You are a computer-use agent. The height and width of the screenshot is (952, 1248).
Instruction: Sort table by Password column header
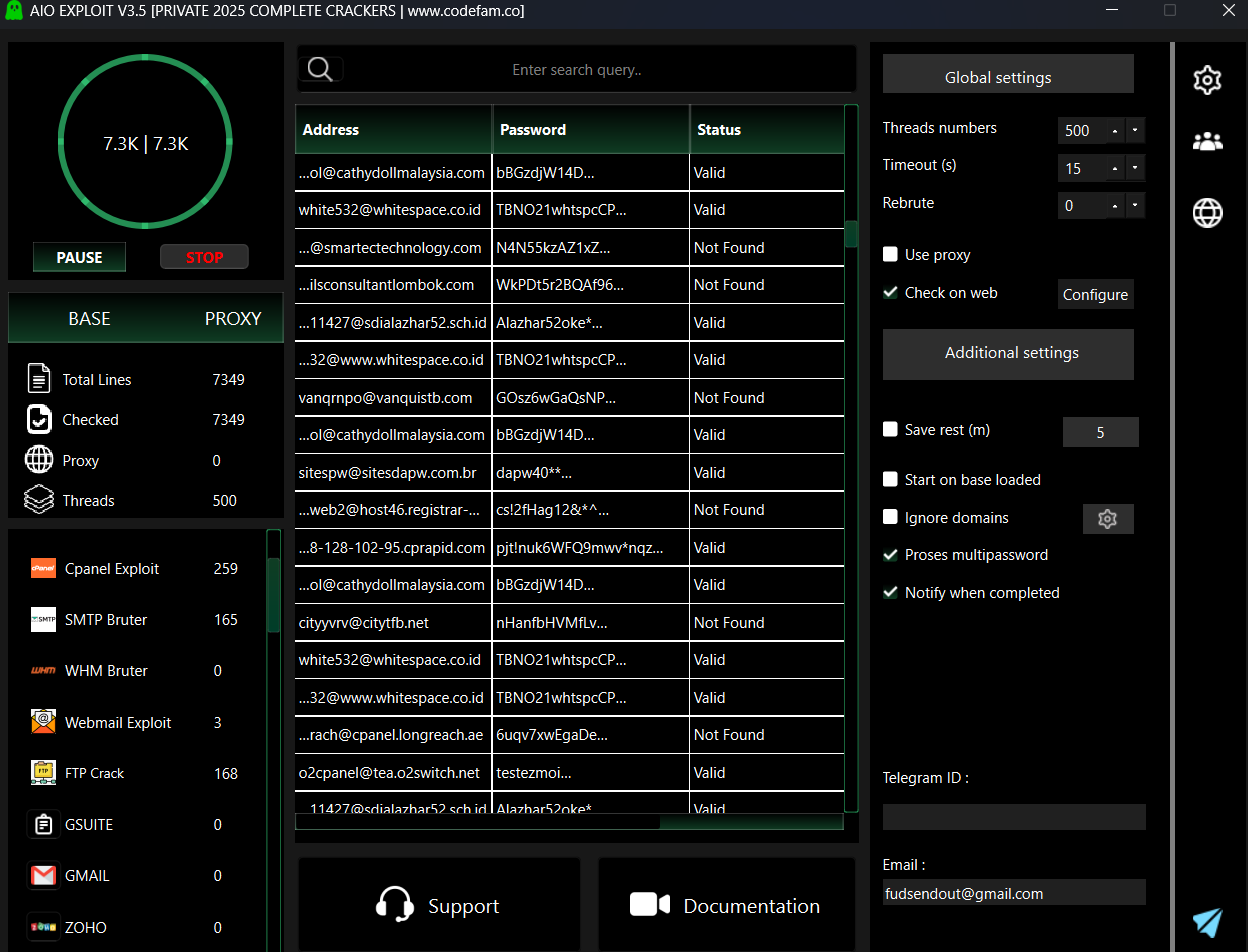tap(591, 129)
